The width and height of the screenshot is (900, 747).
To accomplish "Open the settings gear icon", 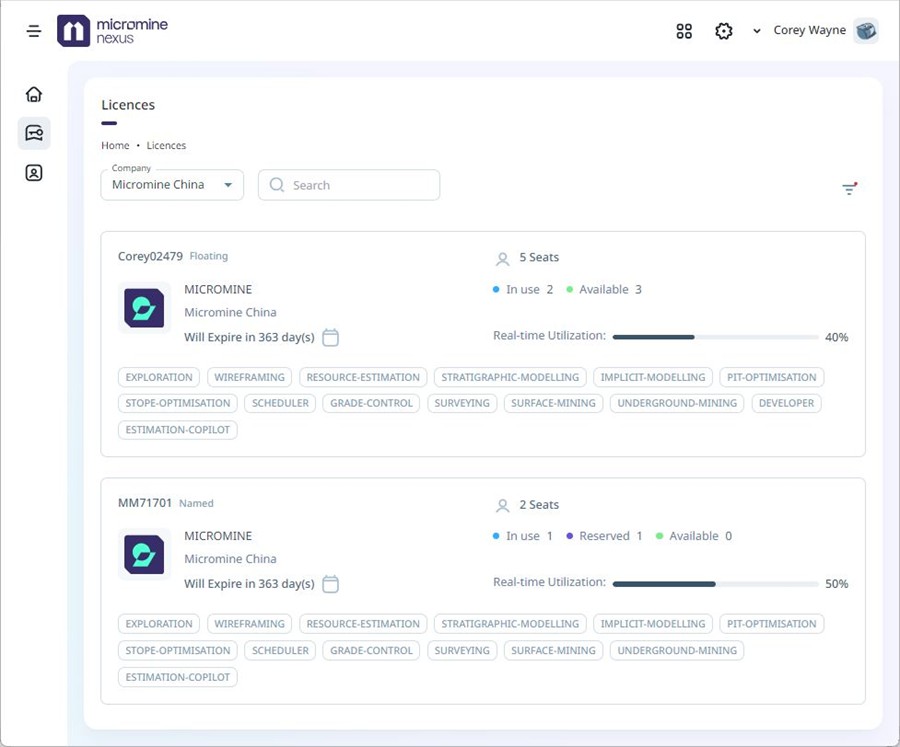I will click(724, 31).
